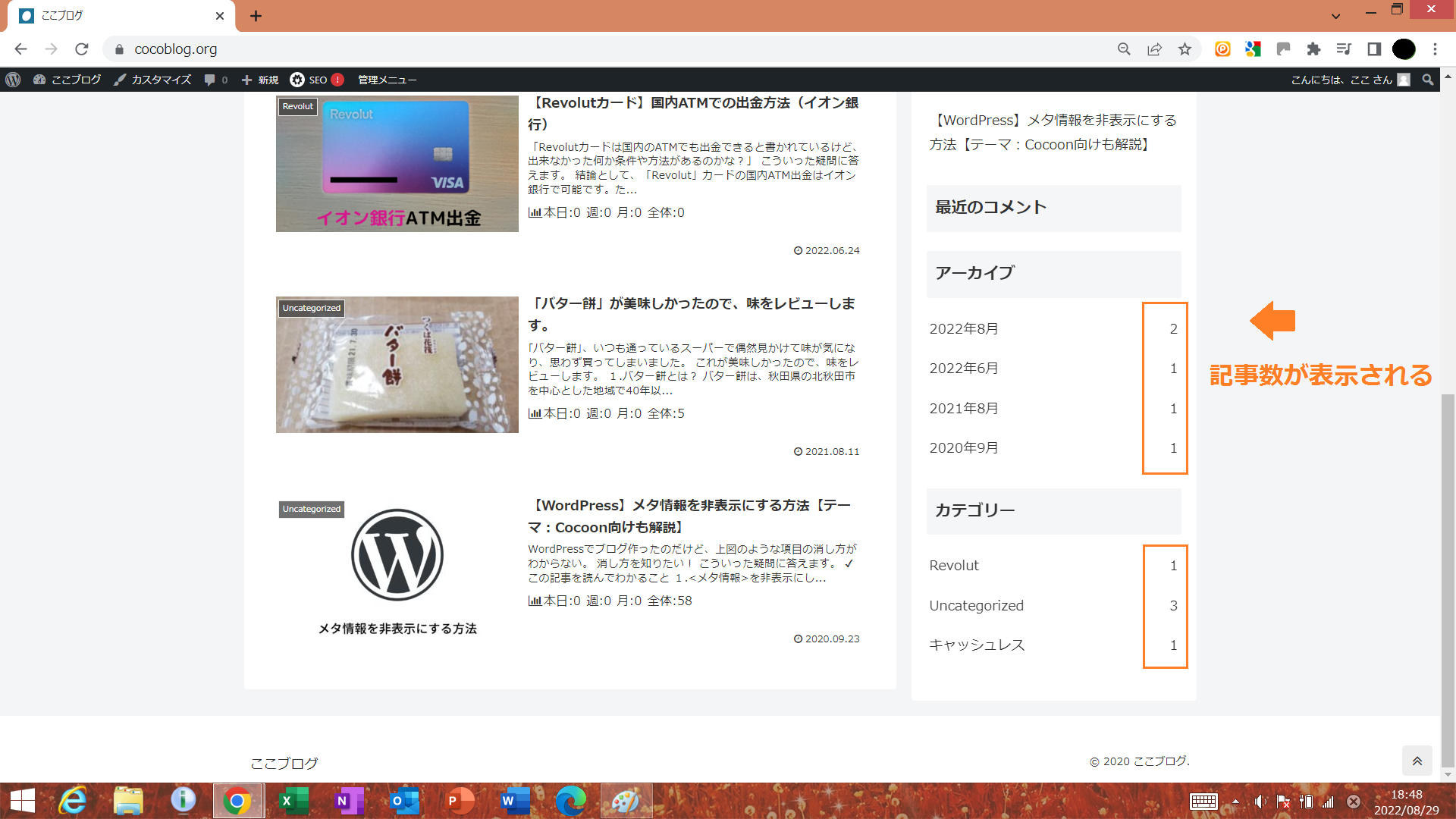Click the browser forward arrow
Viewport: 1456px width, 819px height.
(51, 49)
